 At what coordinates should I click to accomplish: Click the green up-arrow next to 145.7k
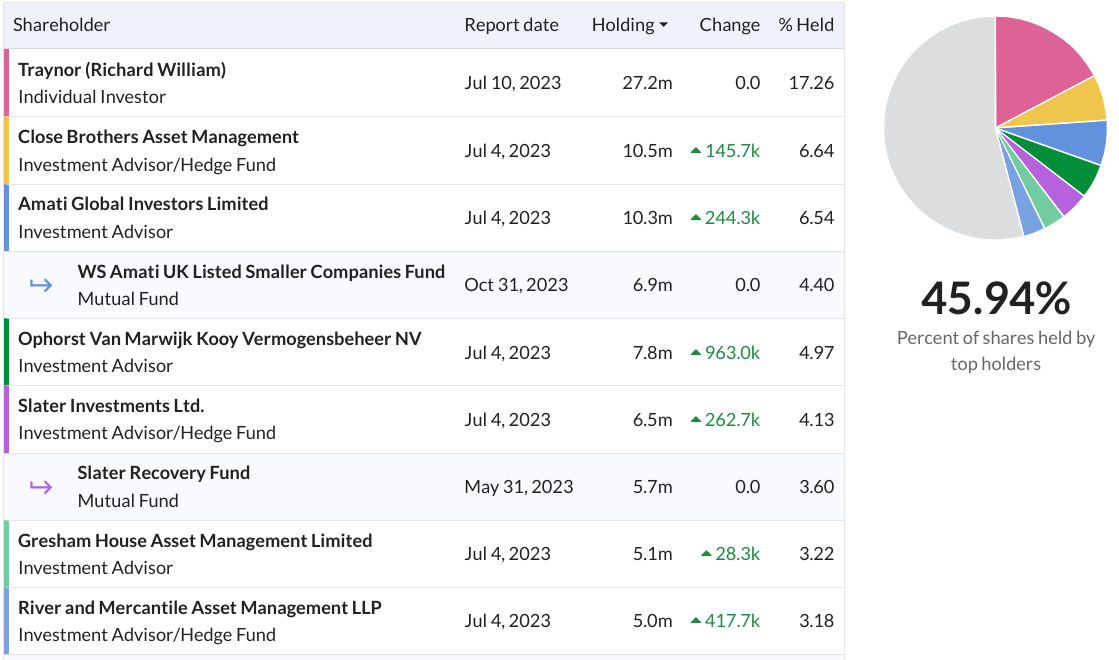[696, 151]
